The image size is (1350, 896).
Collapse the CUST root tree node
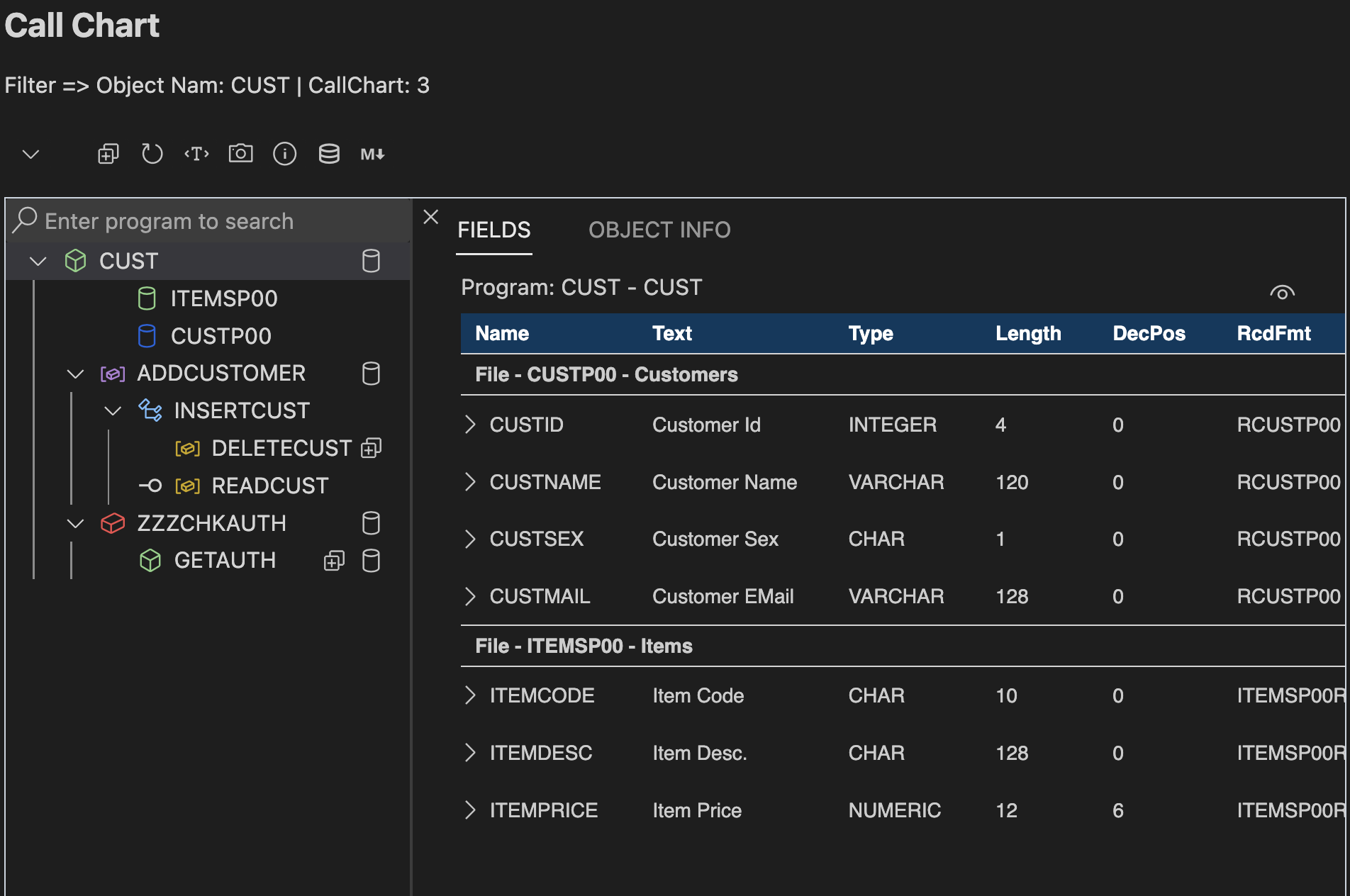38,262
